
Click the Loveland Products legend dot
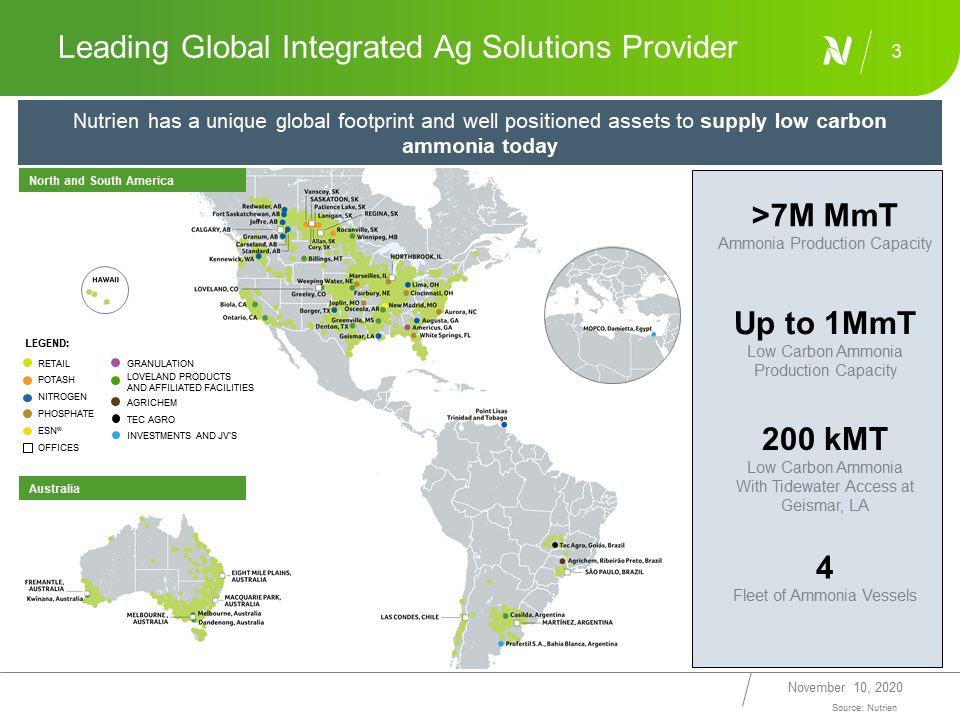[x=116, y=381]
